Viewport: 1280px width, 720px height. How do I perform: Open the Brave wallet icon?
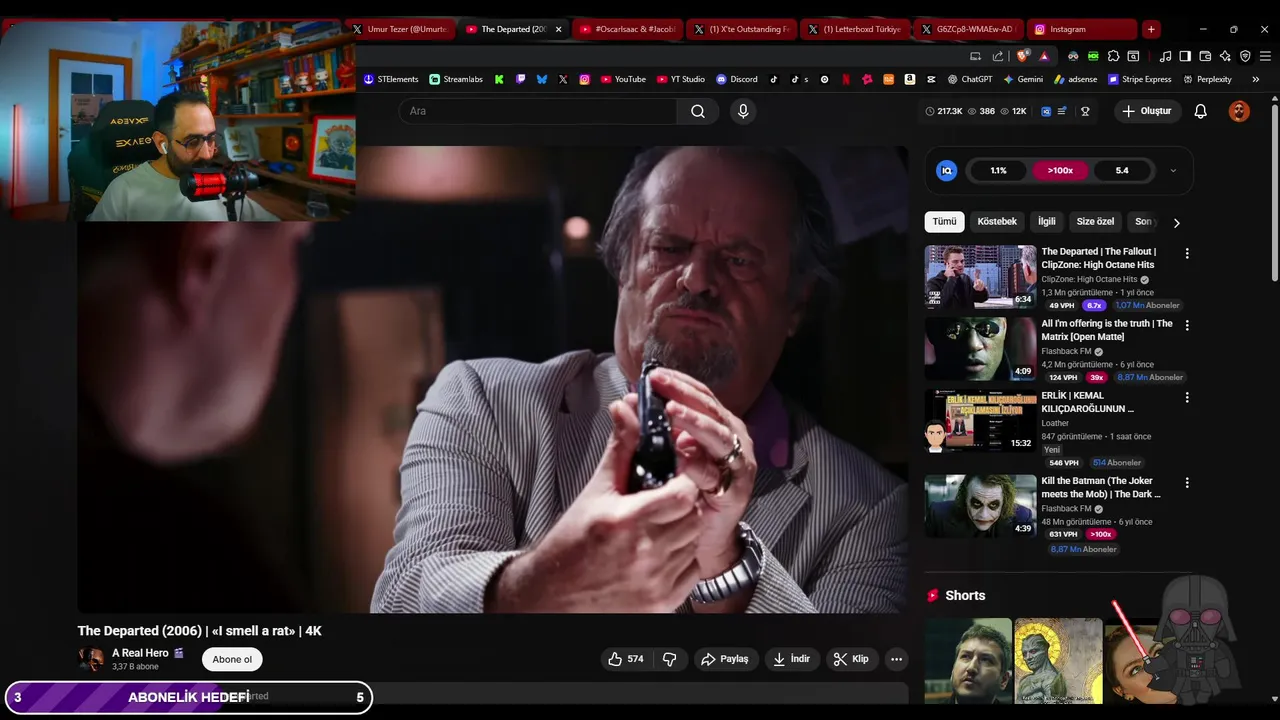1205,56
